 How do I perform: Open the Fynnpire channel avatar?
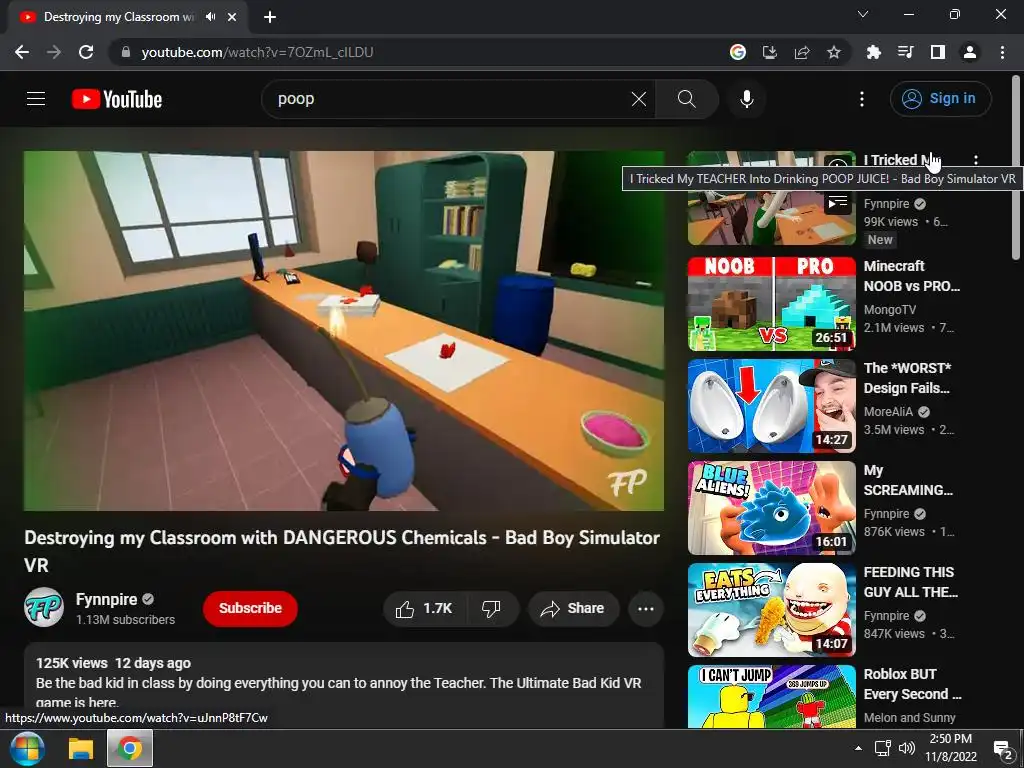tap(44, 607)
